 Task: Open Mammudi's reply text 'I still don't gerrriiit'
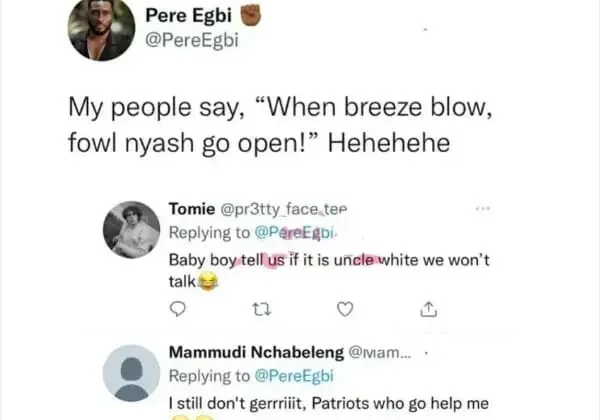328,403
